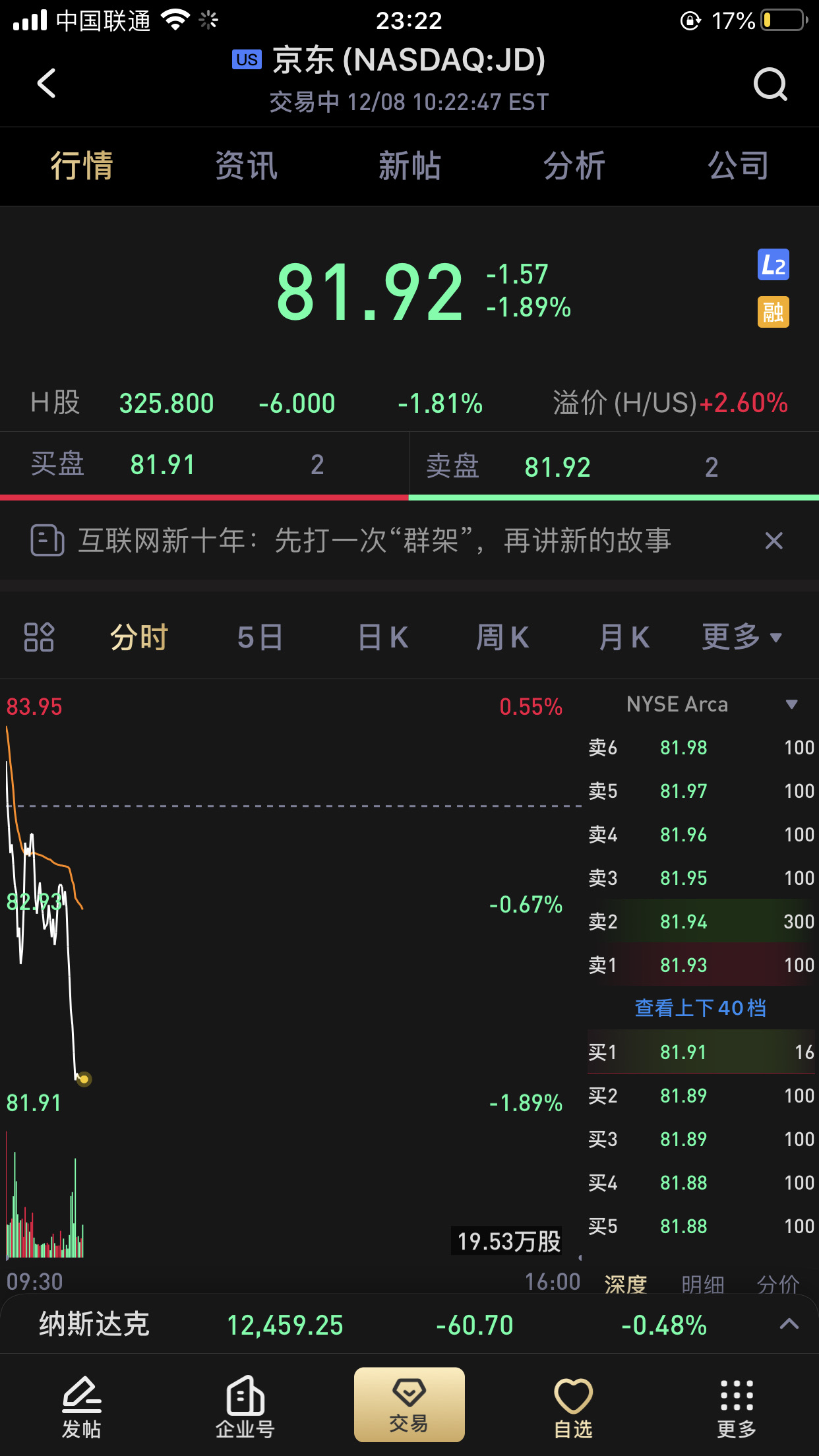Tap the rotation lock icon in status bar
This screenshot has width=819, height=1456.
pos(690,20)
